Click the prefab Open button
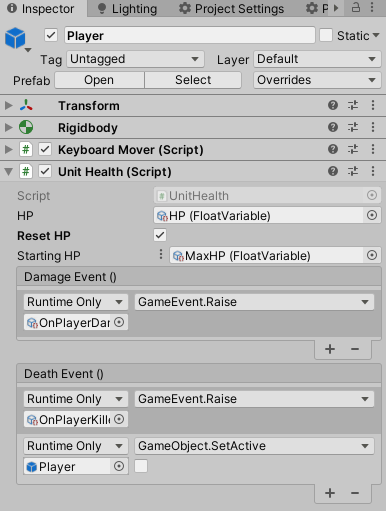This screenshot has width=386, height=511. coord(99,80)
